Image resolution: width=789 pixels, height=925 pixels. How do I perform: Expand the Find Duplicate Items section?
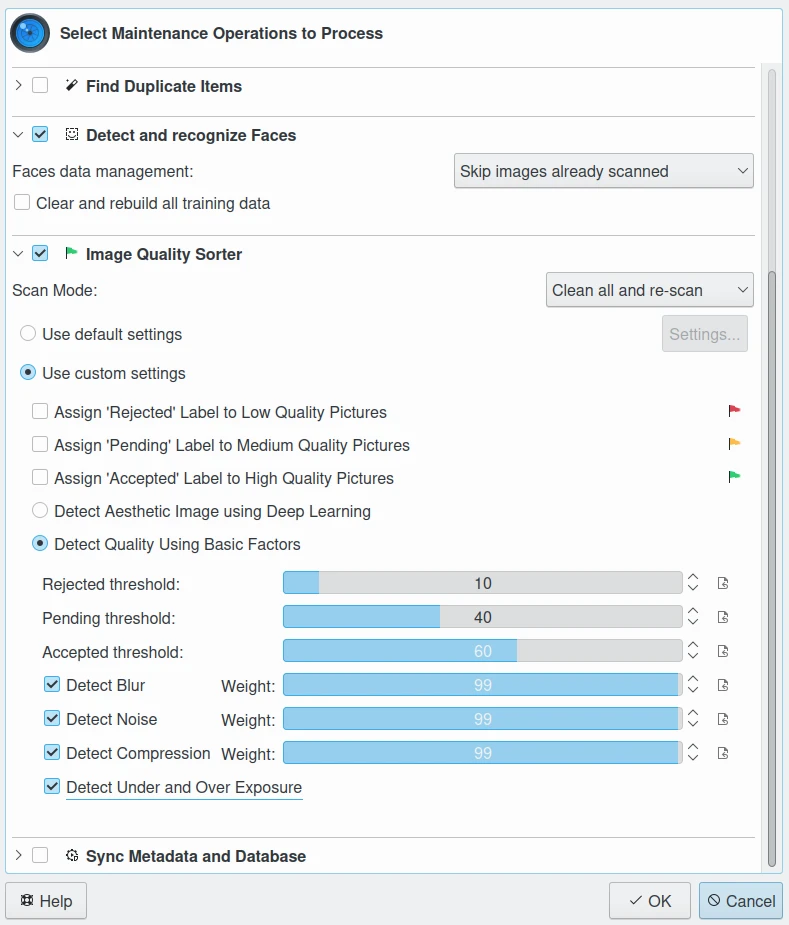pos(18,86)
